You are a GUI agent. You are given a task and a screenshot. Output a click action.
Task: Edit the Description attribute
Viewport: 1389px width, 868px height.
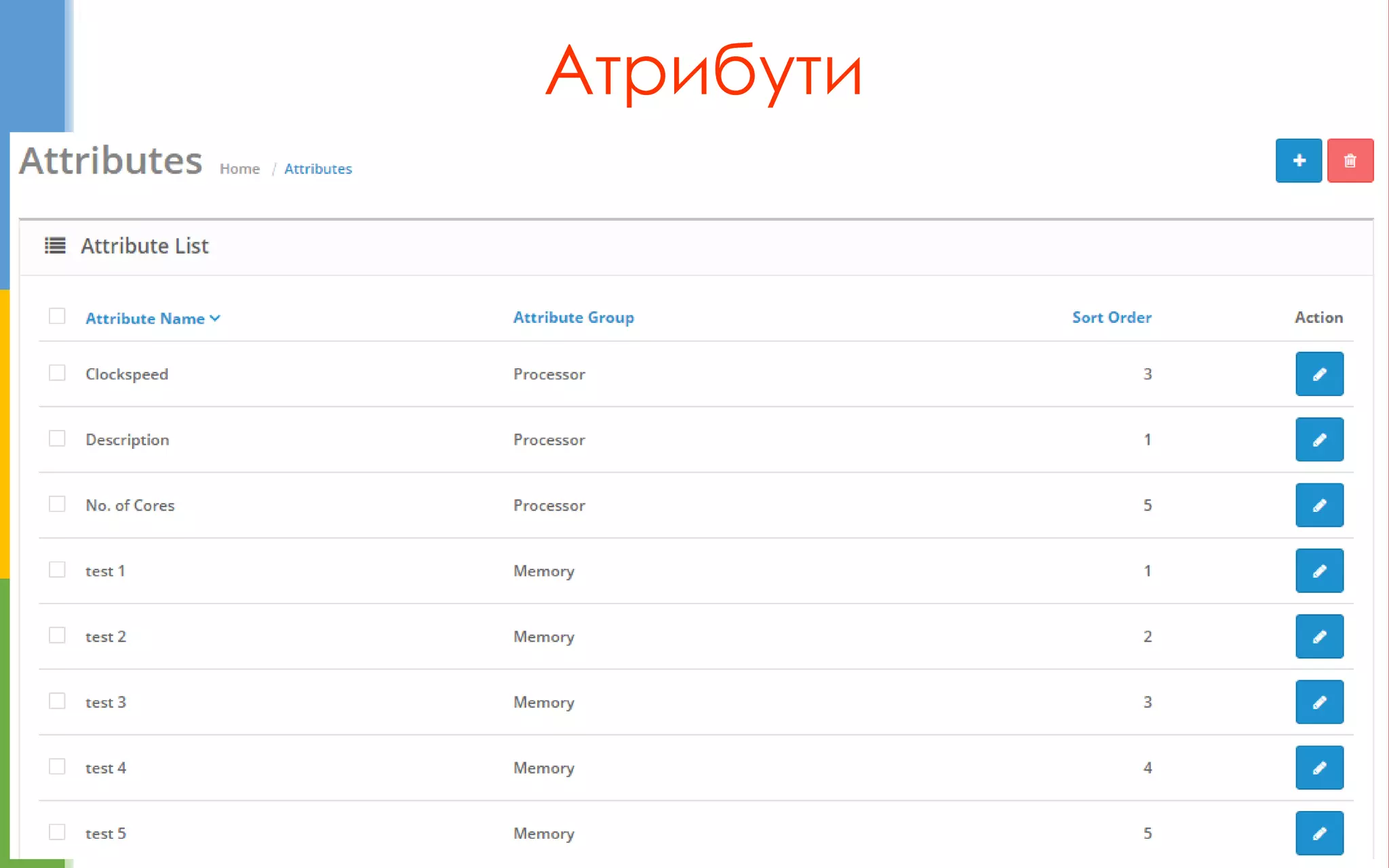click(x=1319, y=439)
